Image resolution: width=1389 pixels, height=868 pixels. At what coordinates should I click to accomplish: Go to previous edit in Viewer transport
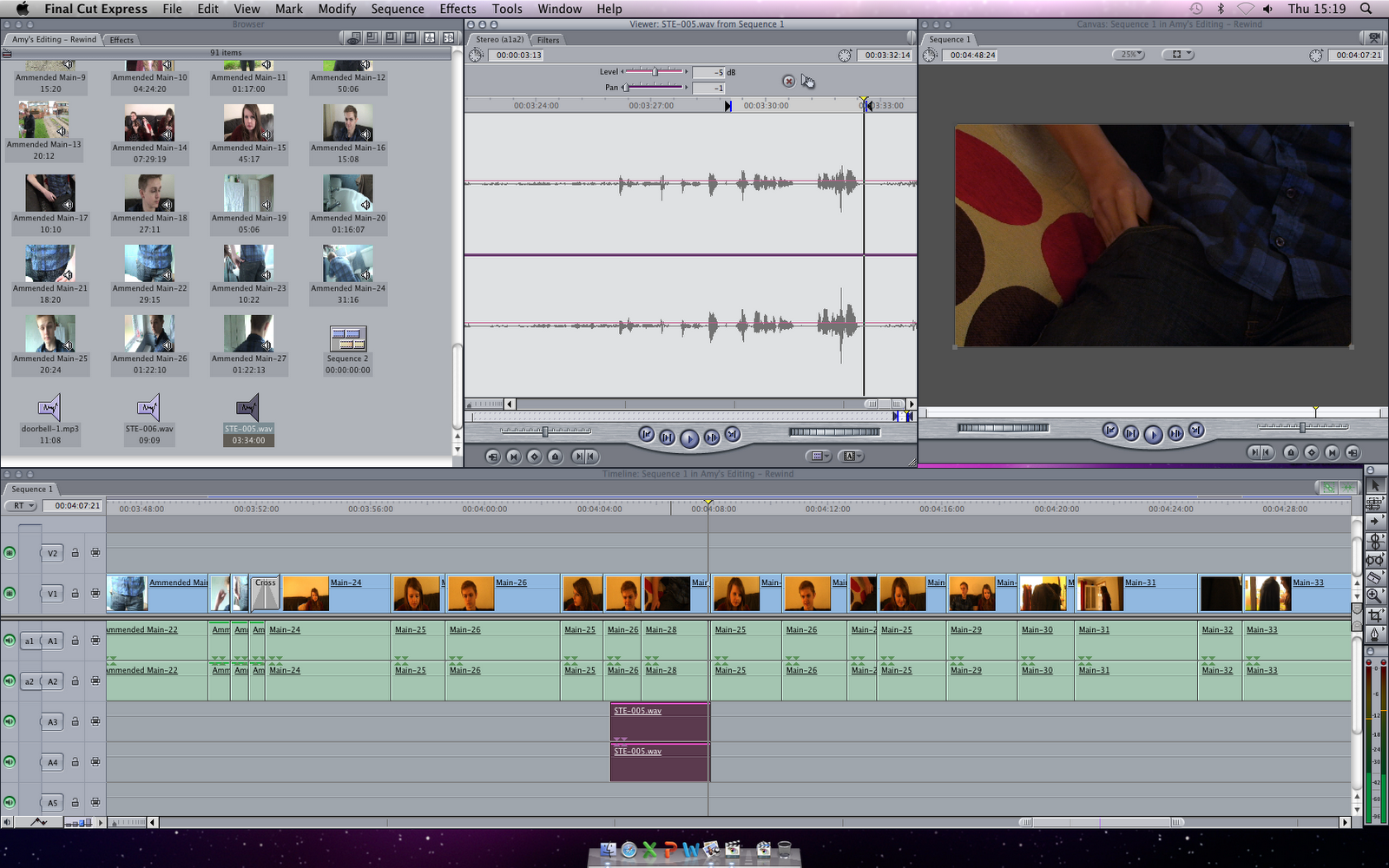click(646, 435)
